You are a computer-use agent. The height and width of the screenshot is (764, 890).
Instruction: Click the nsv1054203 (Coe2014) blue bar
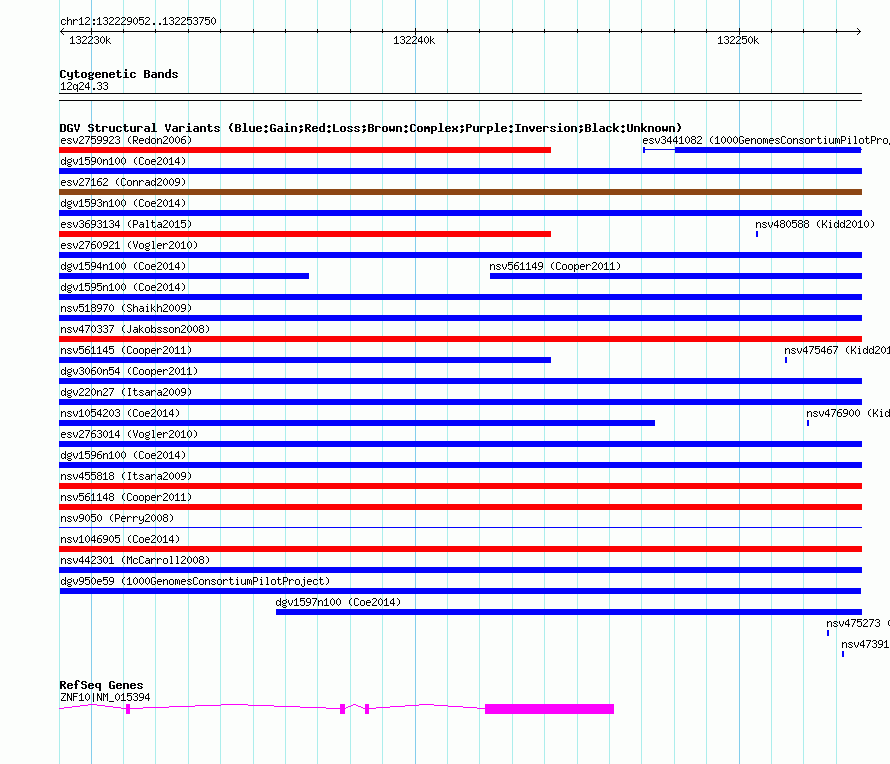357,423
